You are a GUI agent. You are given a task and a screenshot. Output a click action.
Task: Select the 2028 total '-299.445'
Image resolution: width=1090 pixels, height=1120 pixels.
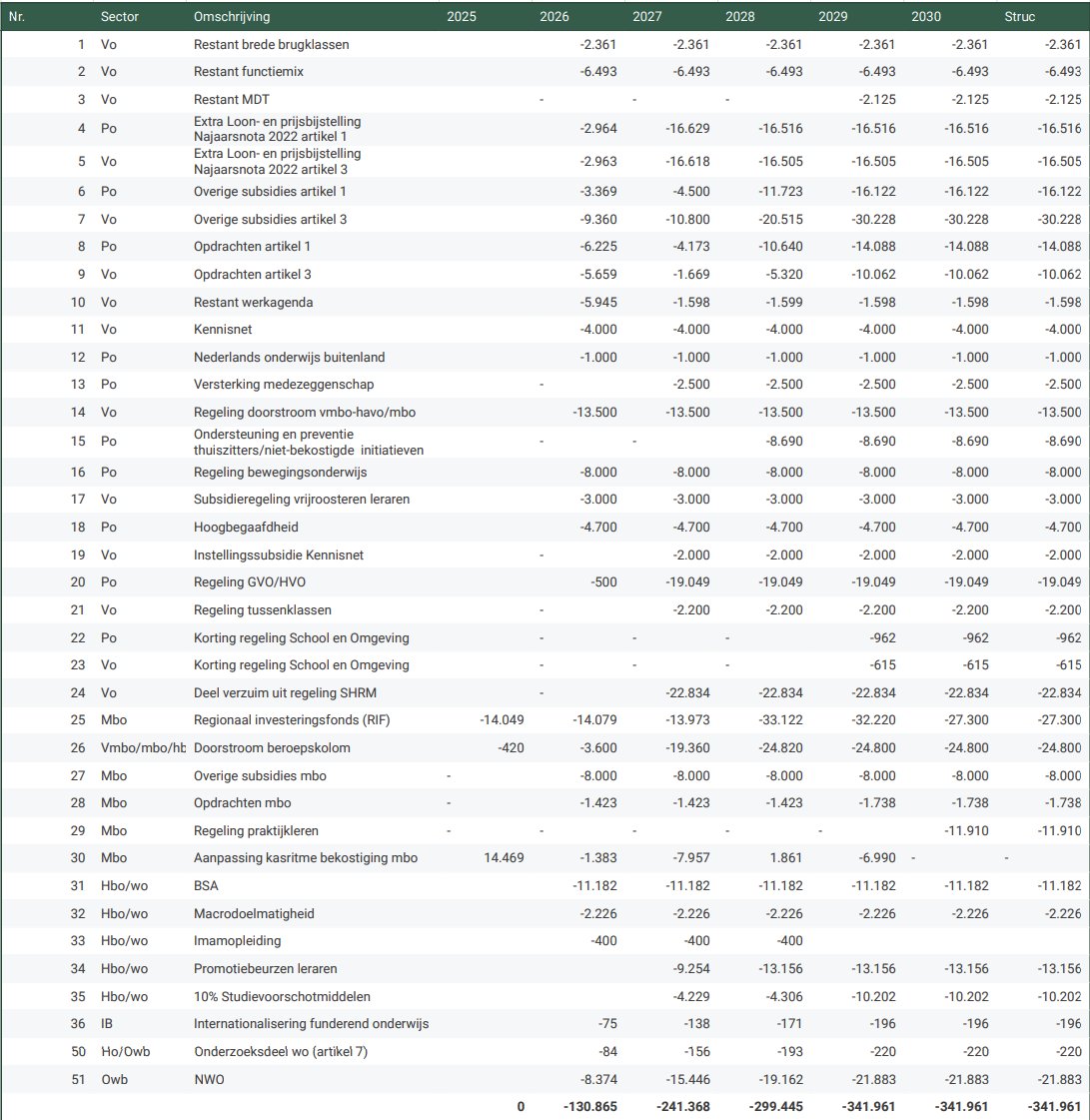775,1106
